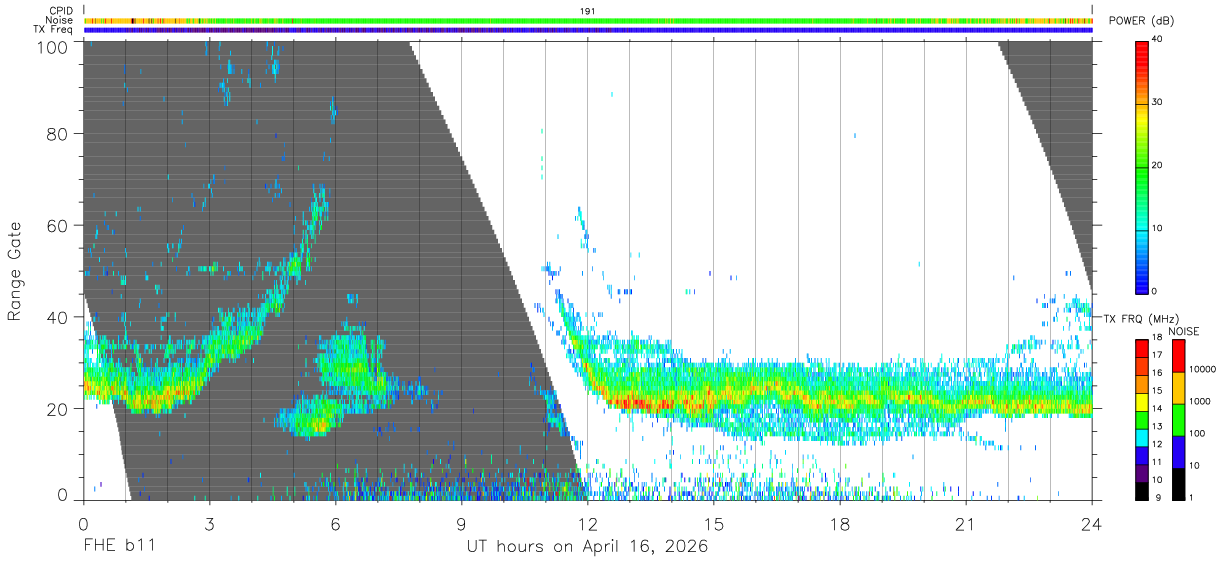Click the power color bar scale
Viewport: 1228px width, 567px height.
[1141, 166]
